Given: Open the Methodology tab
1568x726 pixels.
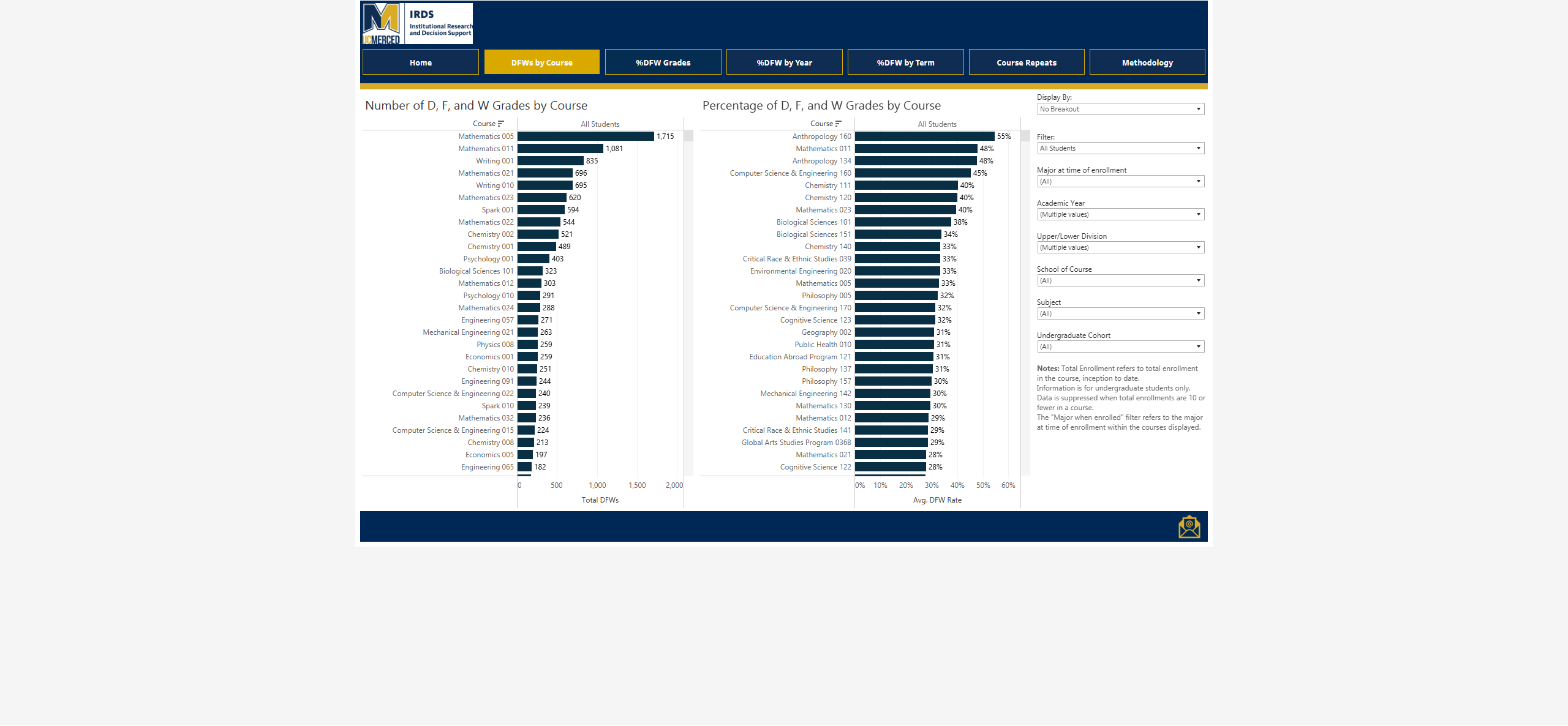Looking at the screenshot, I should tap(1147, 62).
